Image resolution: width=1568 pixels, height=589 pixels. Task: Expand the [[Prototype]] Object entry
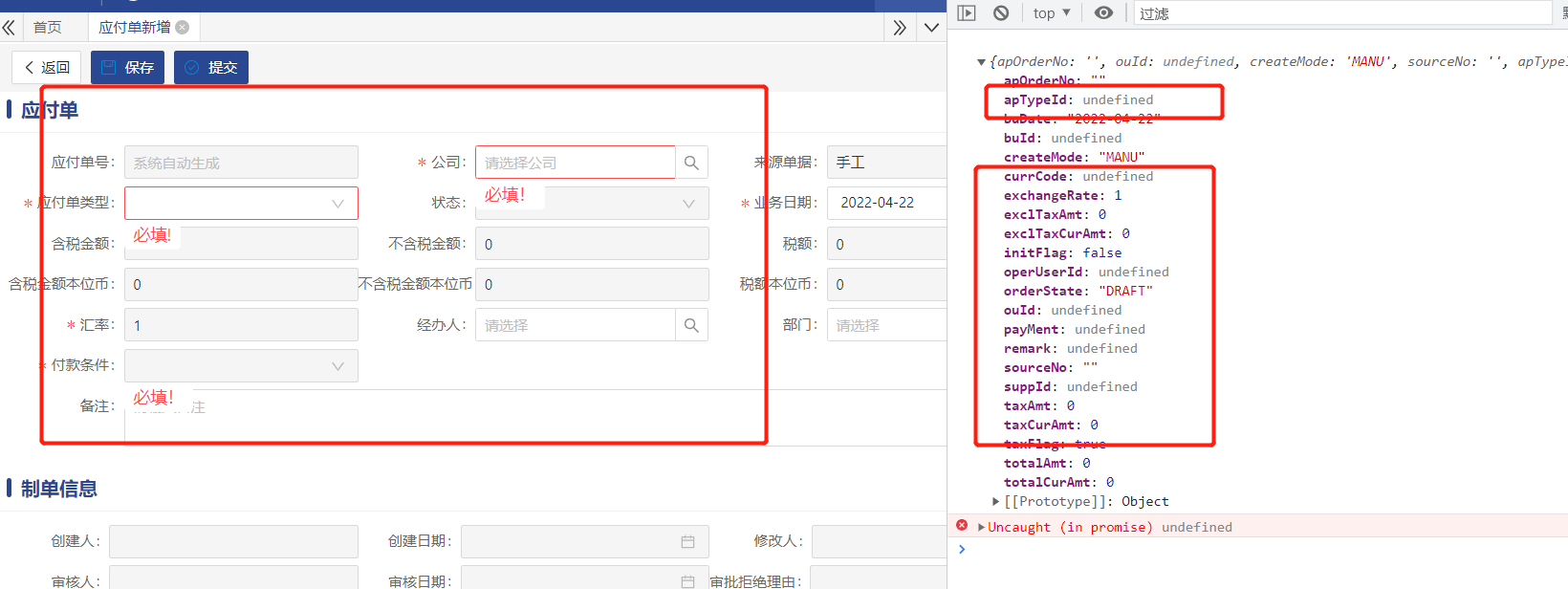click(x=995, y=501)
